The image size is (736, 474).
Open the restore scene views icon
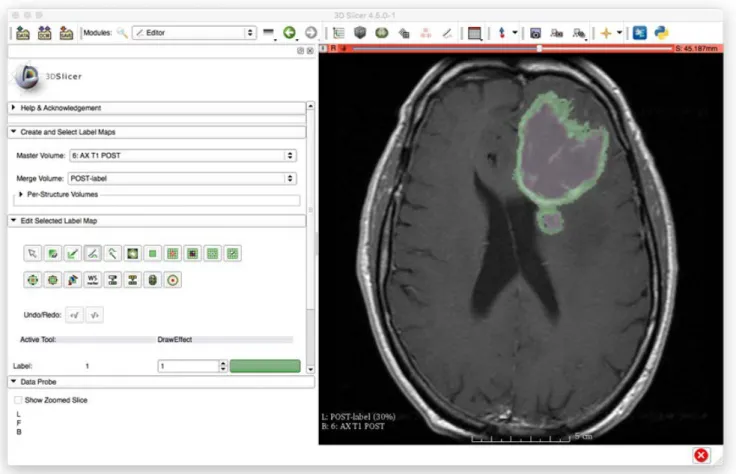point(579,33)
